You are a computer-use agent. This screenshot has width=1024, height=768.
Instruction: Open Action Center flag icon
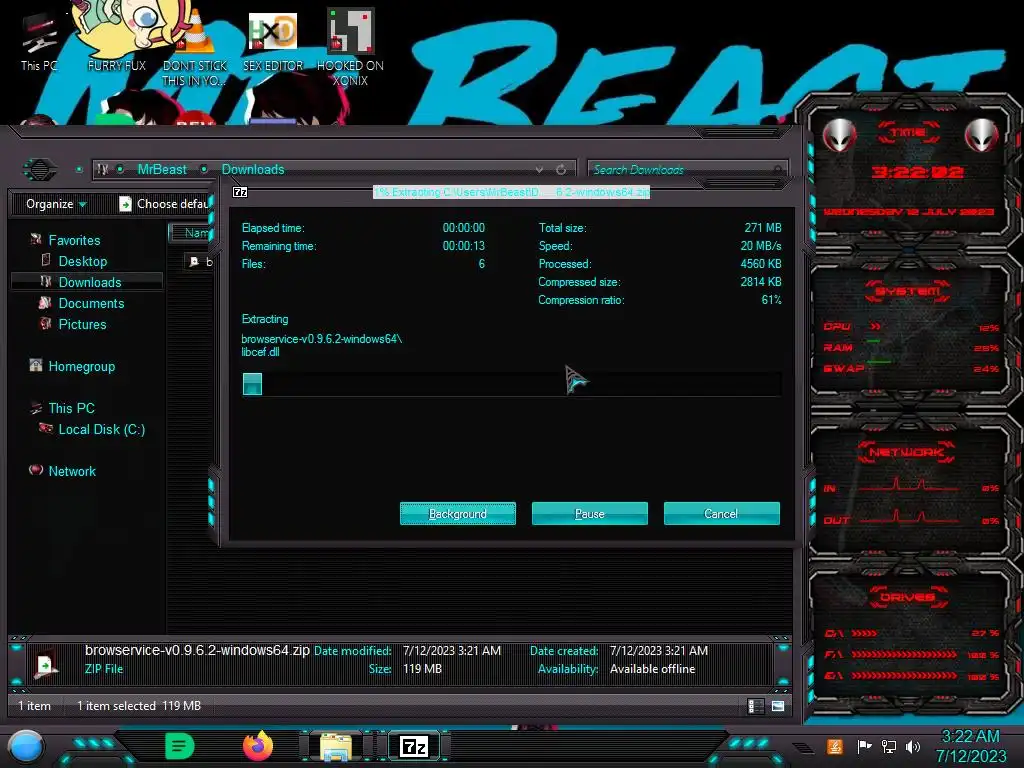[x=864, y=746]
